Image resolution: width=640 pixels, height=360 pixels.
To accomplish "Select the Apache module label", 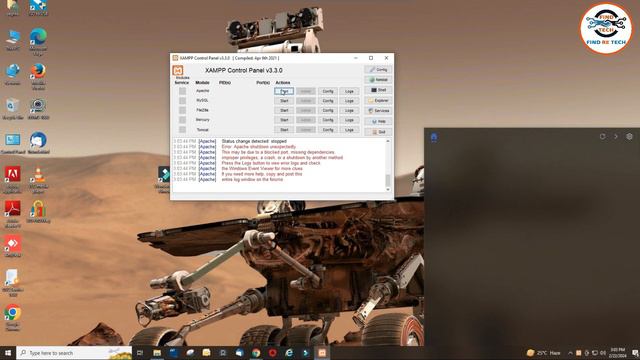I will tap(202, 91).
